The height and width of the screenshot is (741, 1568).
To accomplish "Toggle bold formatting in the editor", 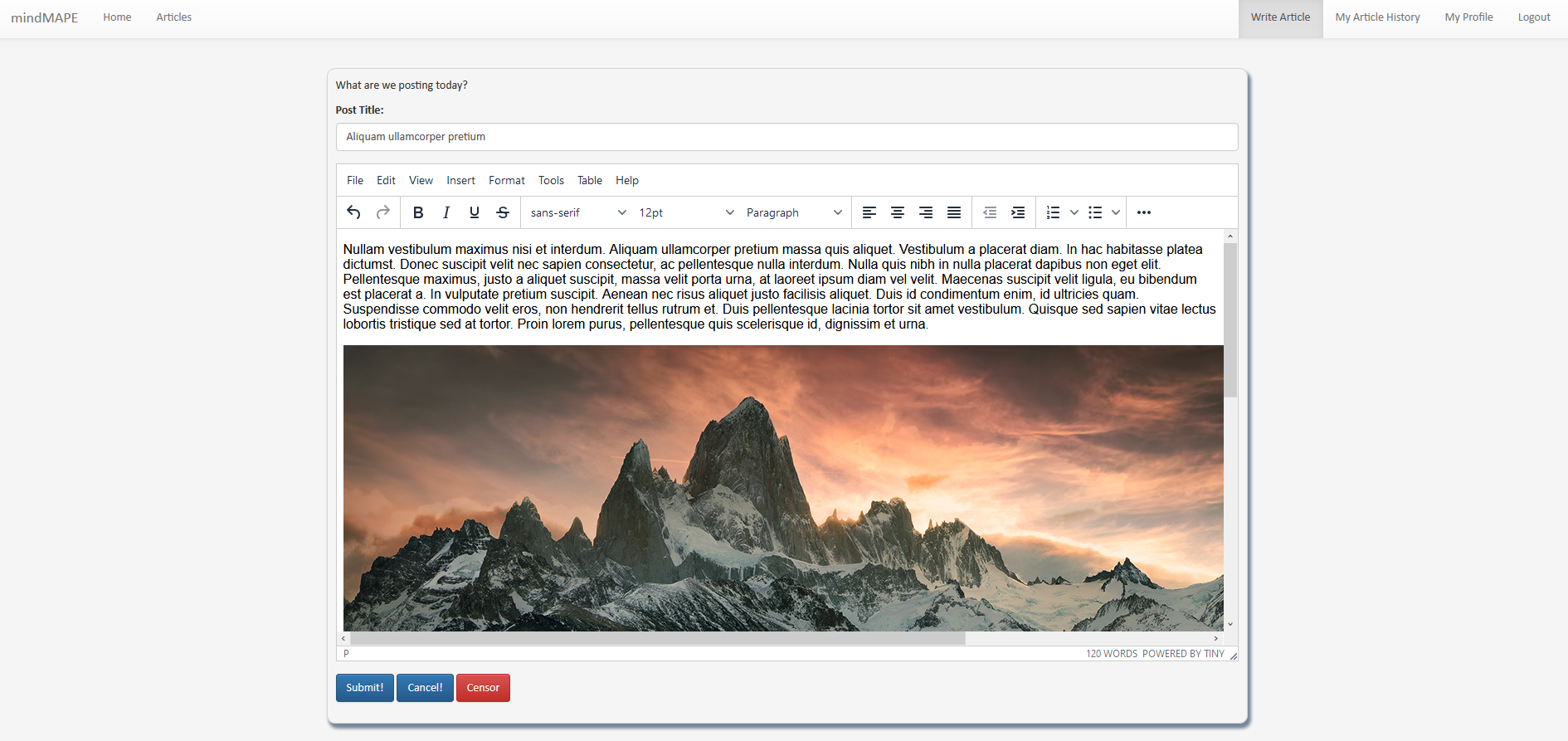I will point(418,212).
